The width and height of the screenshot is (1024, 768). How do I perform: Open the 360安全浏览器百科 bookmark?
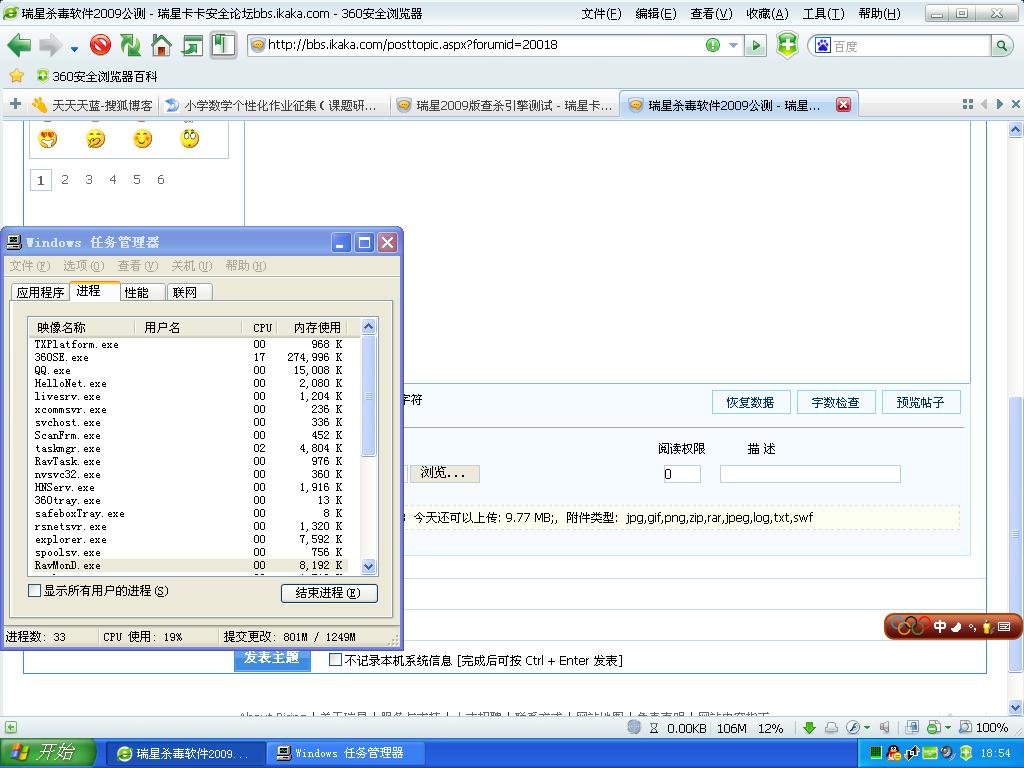click(97, 76)
